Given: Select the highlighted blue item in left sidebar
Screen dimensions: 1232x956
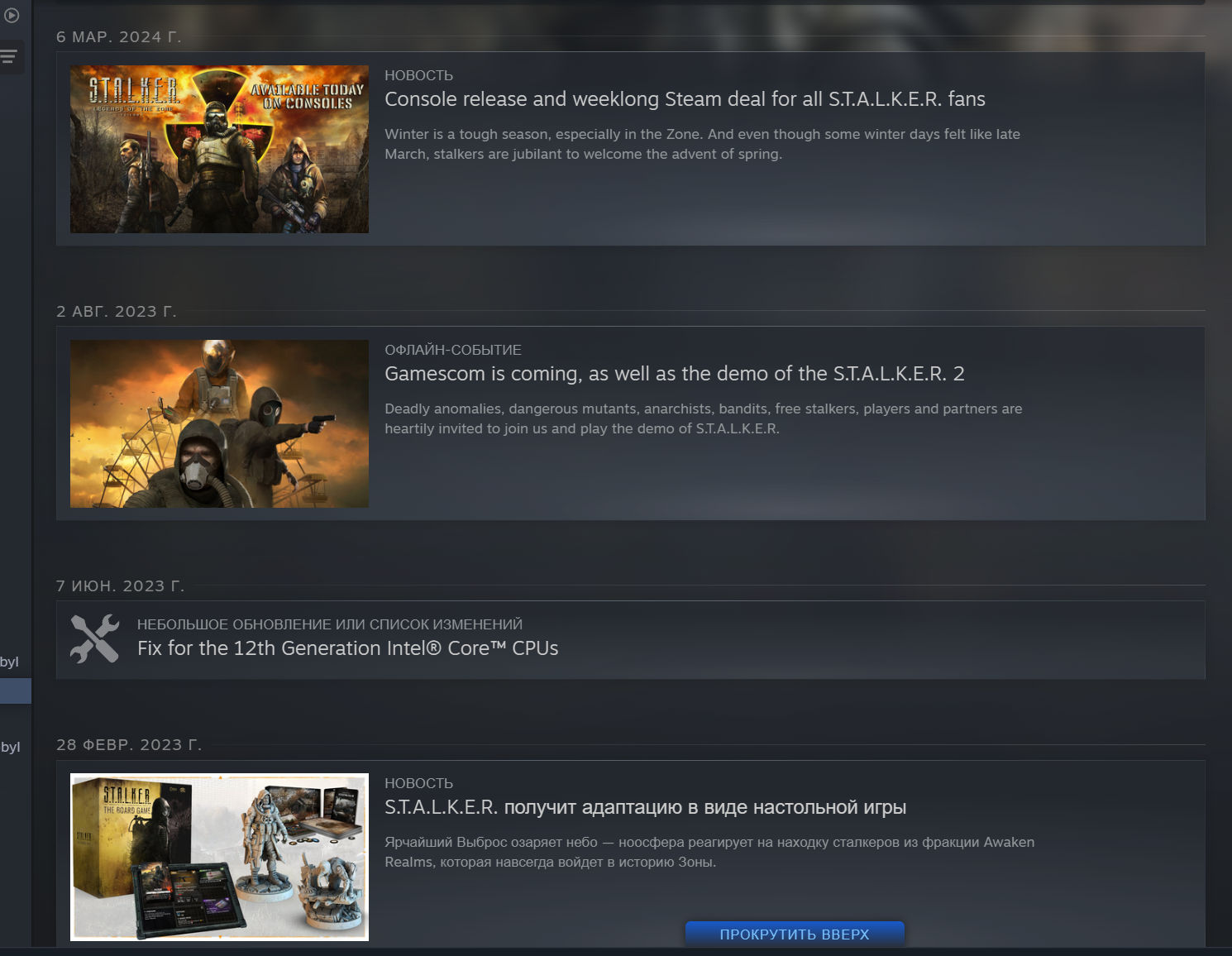Looking at the screenshot, I should 16,691.
